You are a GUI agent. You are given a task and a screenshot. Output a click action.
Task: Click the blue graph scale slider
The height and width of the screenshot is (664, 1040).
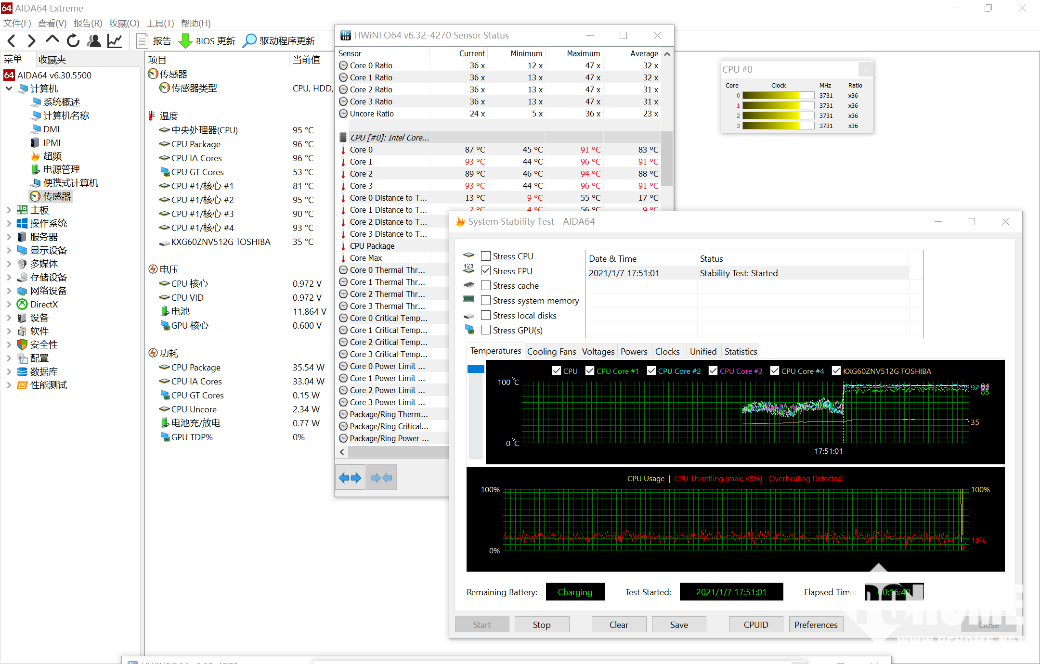[x=476, y=370]
